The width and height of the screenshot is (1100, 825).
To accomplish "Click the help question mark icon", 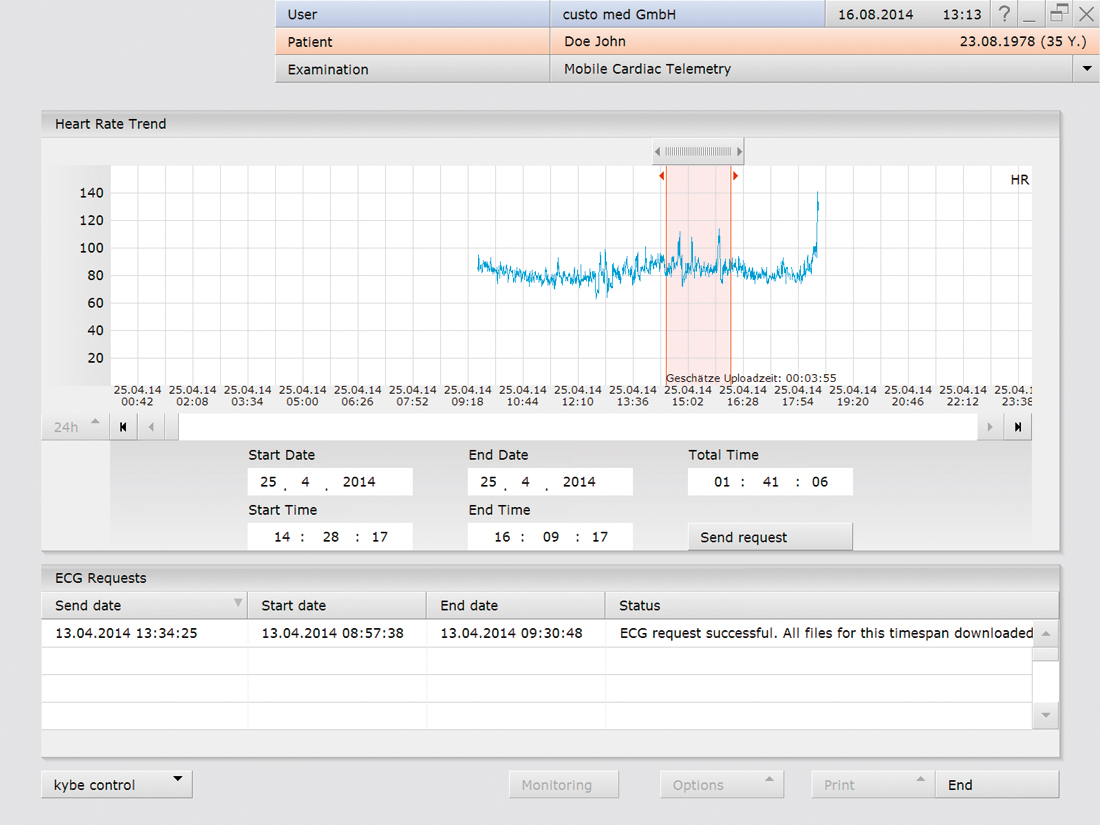I will [1004, 15].
